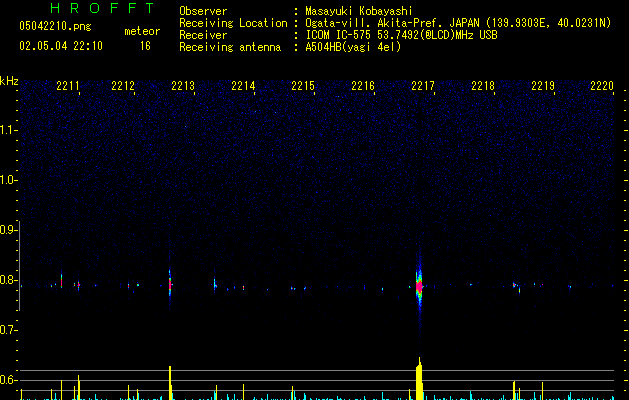This screenshot has height=400, width=629.
Task: Click the meteor count value 16
Action: tap(145, 46)
